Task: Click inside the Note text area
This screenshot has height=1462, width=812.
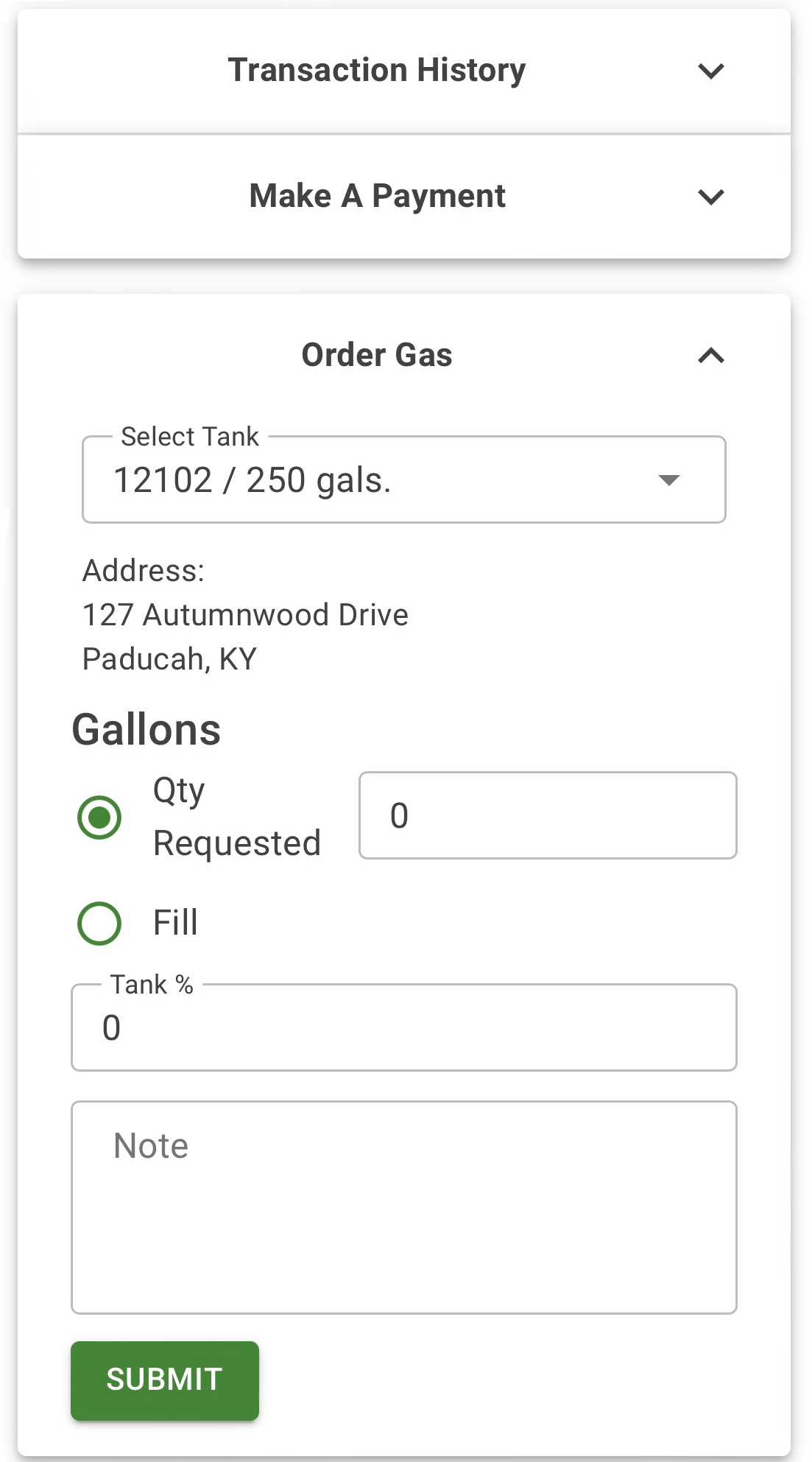Action: click(x=403, y=1208)
